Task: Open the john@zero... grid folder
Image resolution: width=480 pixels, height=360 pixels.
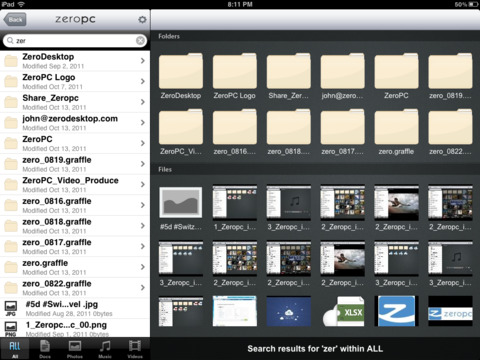Action: coord(342,76)
